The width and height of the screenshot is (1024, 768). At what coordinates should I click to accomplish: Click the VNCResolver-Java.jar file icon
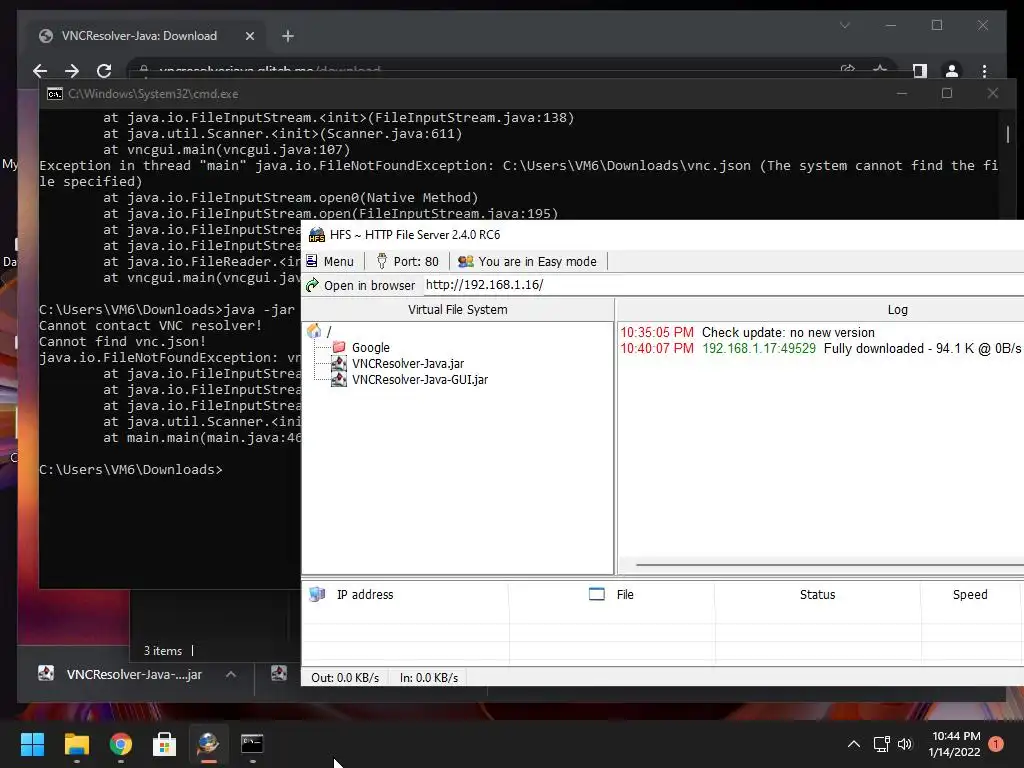(339, 363)
